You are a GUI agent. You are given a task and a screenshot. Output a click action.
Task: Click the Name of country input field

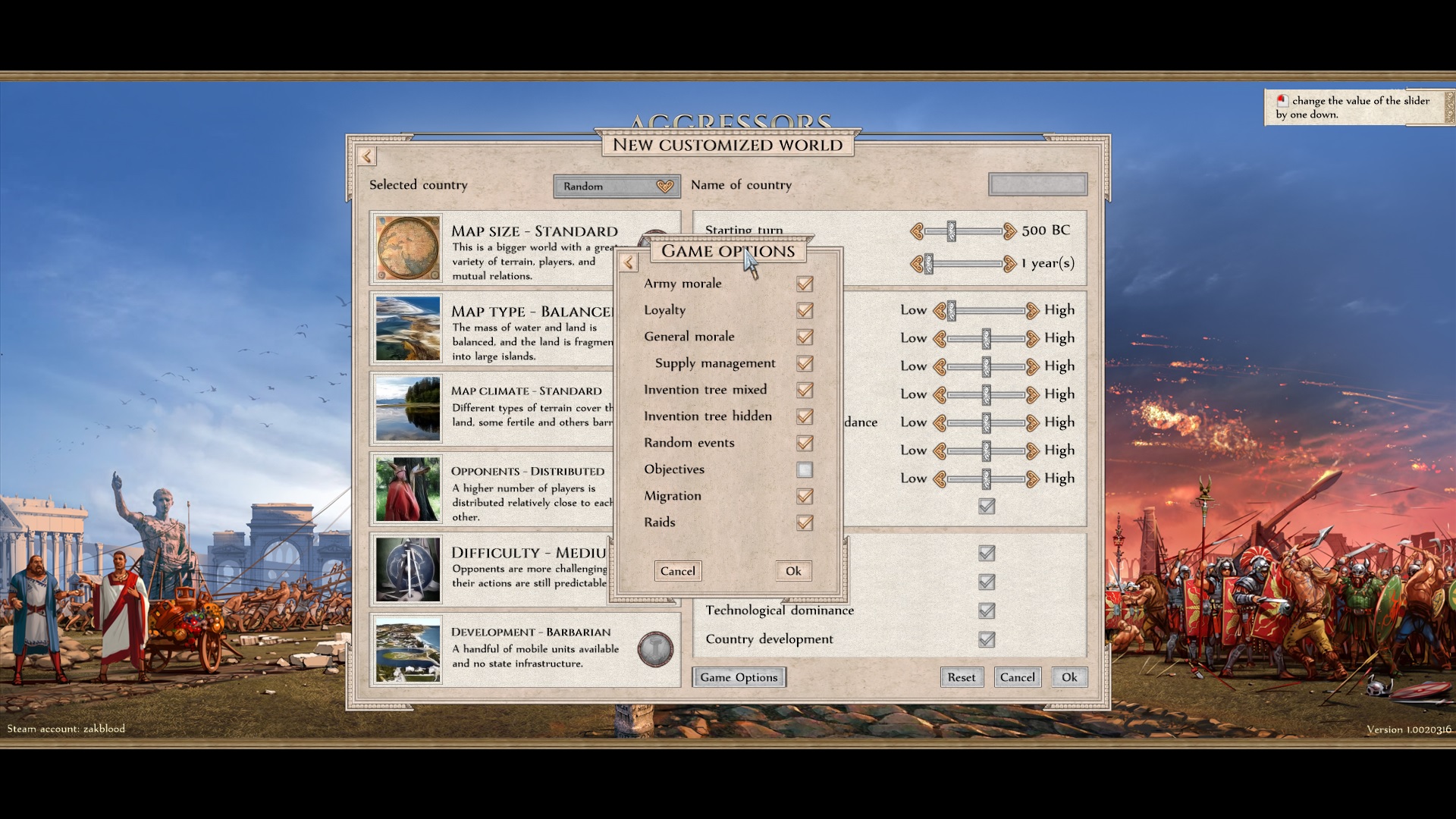click(x=1037, y=185)
